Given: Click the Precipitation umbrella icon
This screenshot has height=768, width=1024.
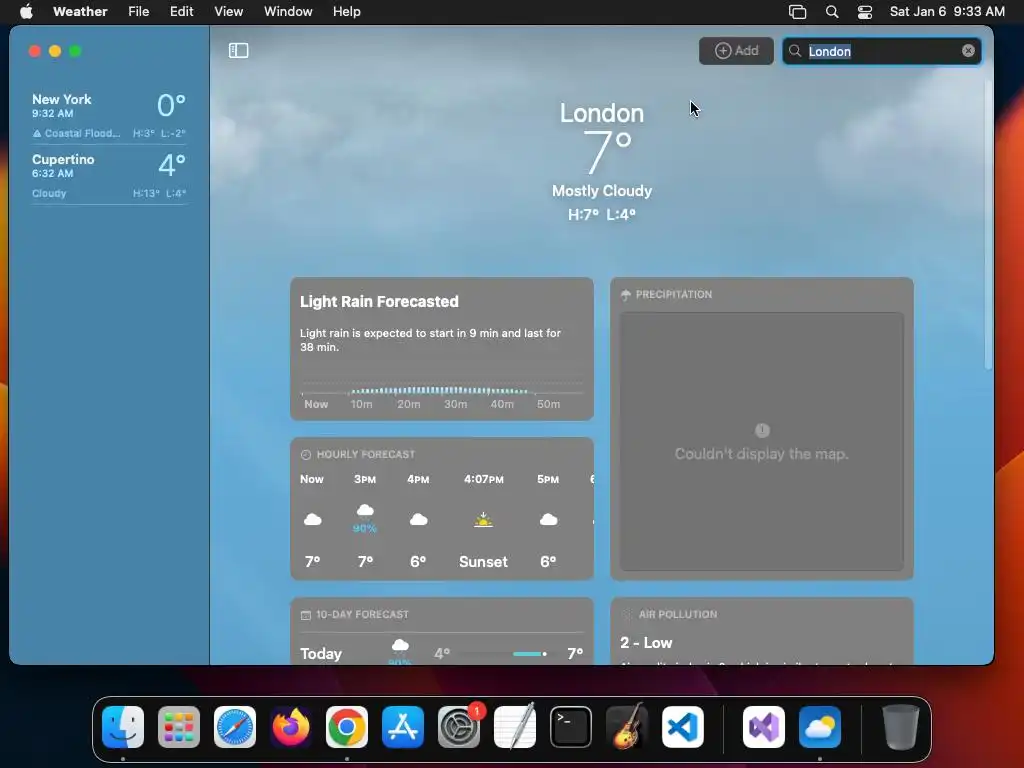Looking at the screenshot, I should tap(626, 295).
